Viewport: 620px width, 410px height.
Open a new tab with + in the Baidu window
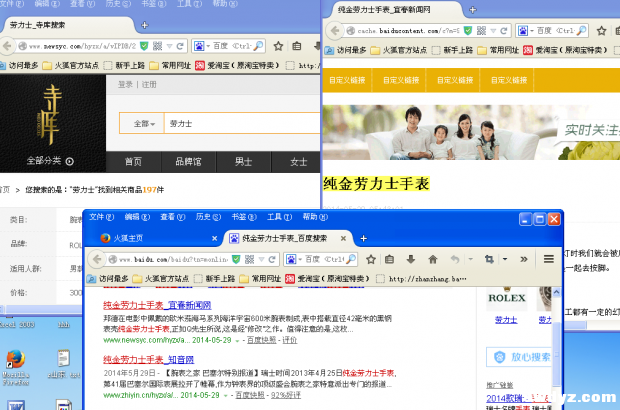pos(363,238)
